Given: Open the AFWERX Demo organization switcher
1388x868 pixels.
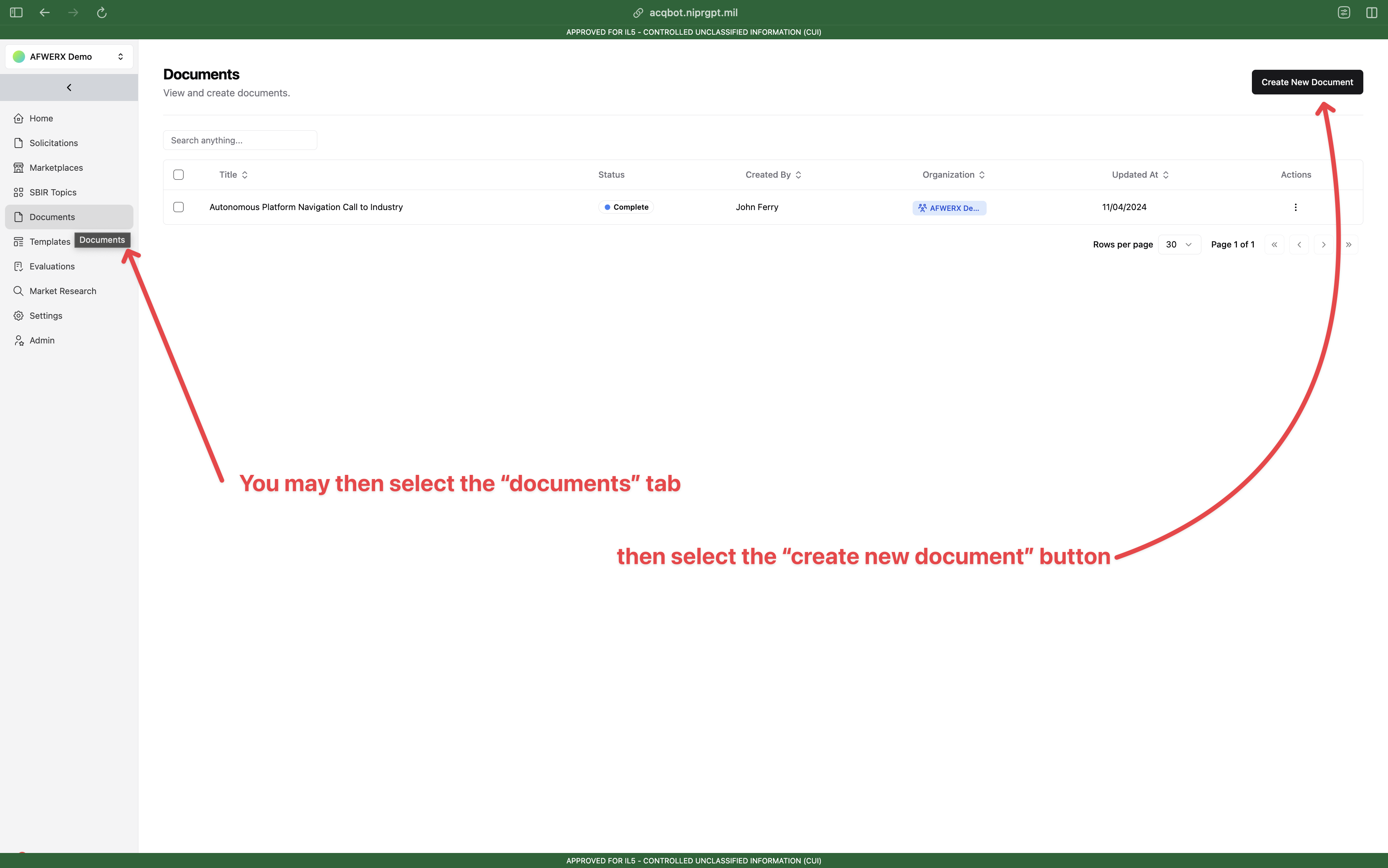Looking at the screenshot, I should point(69,56).
